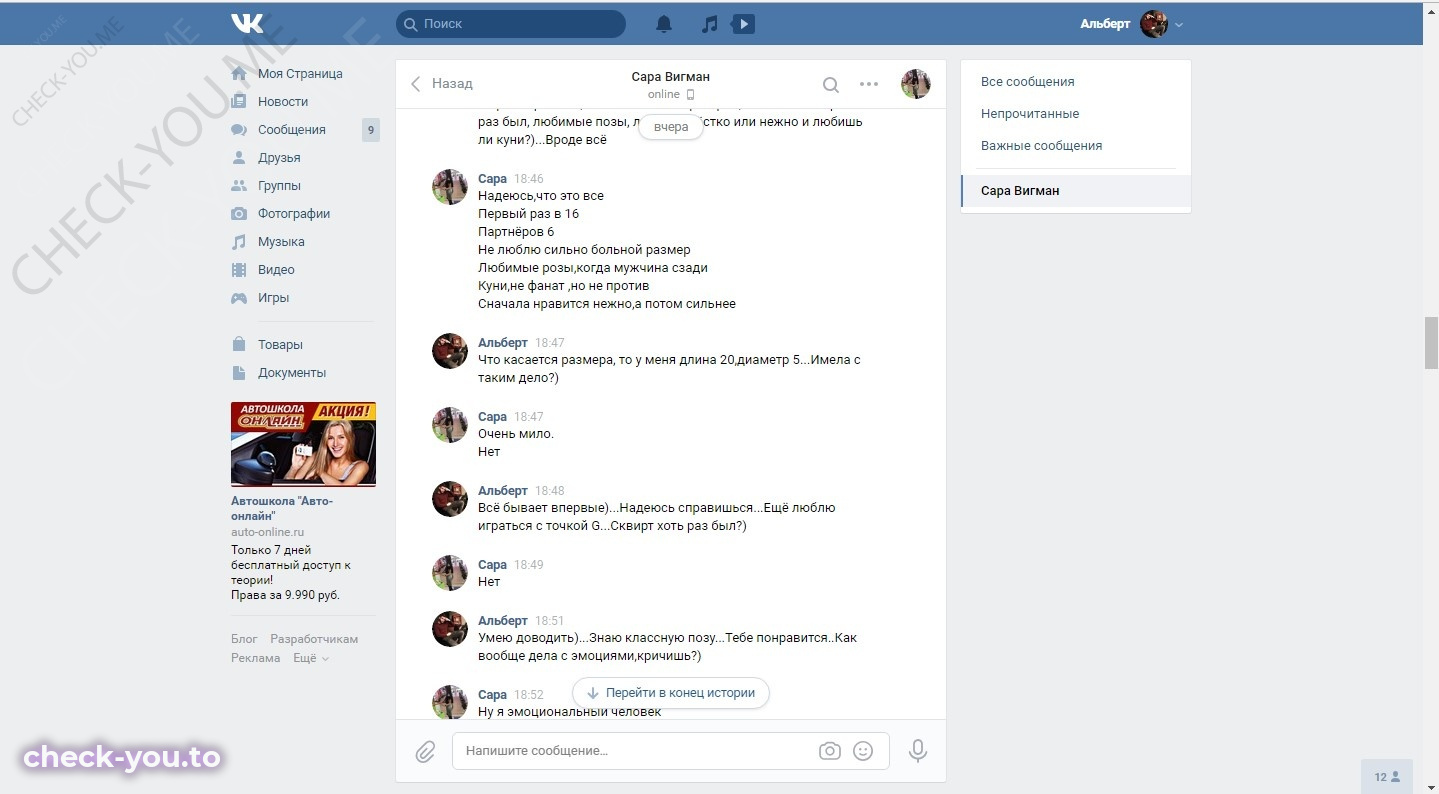Open Группы section
Image resolution: width=1439 pixels, height=794 pixels.
click(279, 186)
